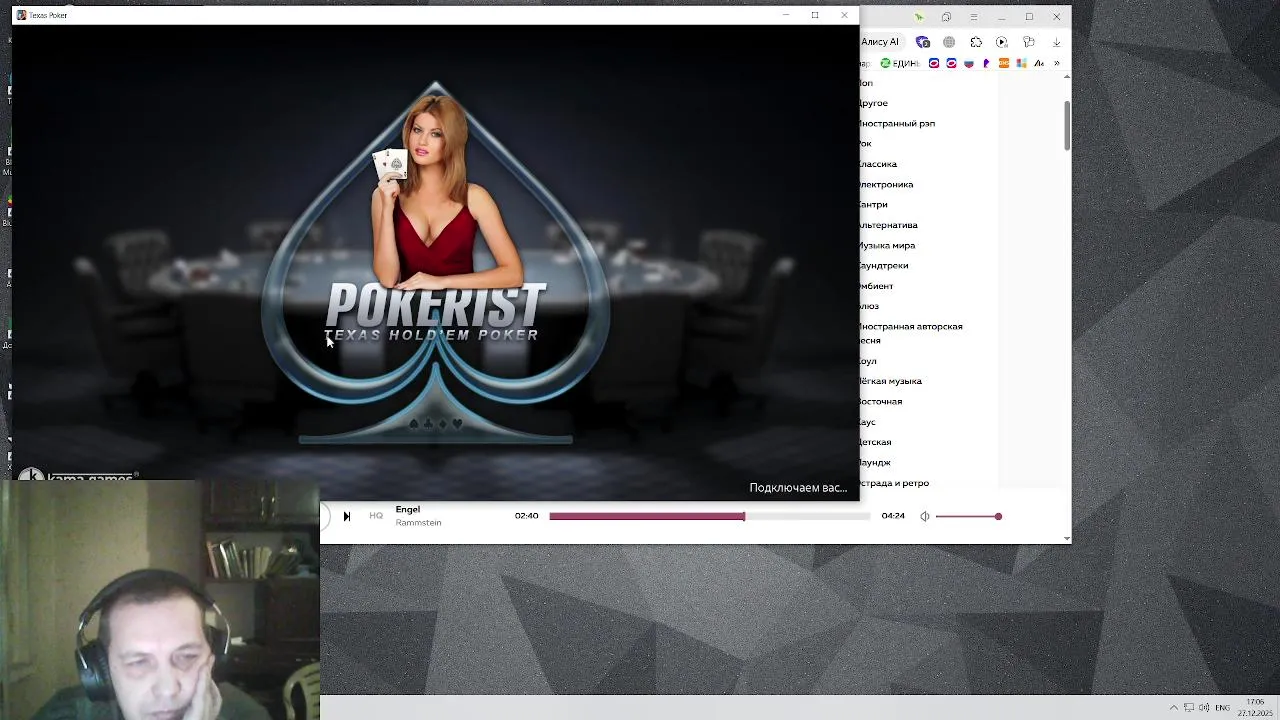The width and height of the screenshot is (1280, 720).
Task: Click the first red-blue bookmark icon
Action: pyautogui.click(x=934, y=63)
